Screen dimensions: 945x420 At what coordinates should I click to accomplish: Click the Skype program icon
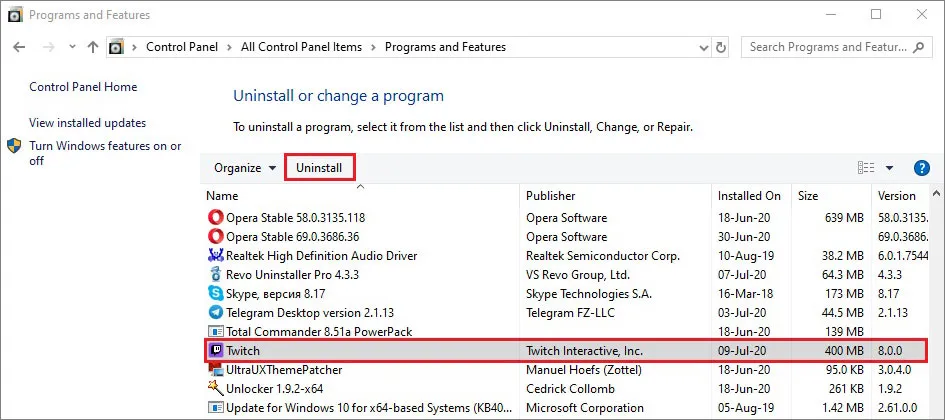(x=215, y=293)
